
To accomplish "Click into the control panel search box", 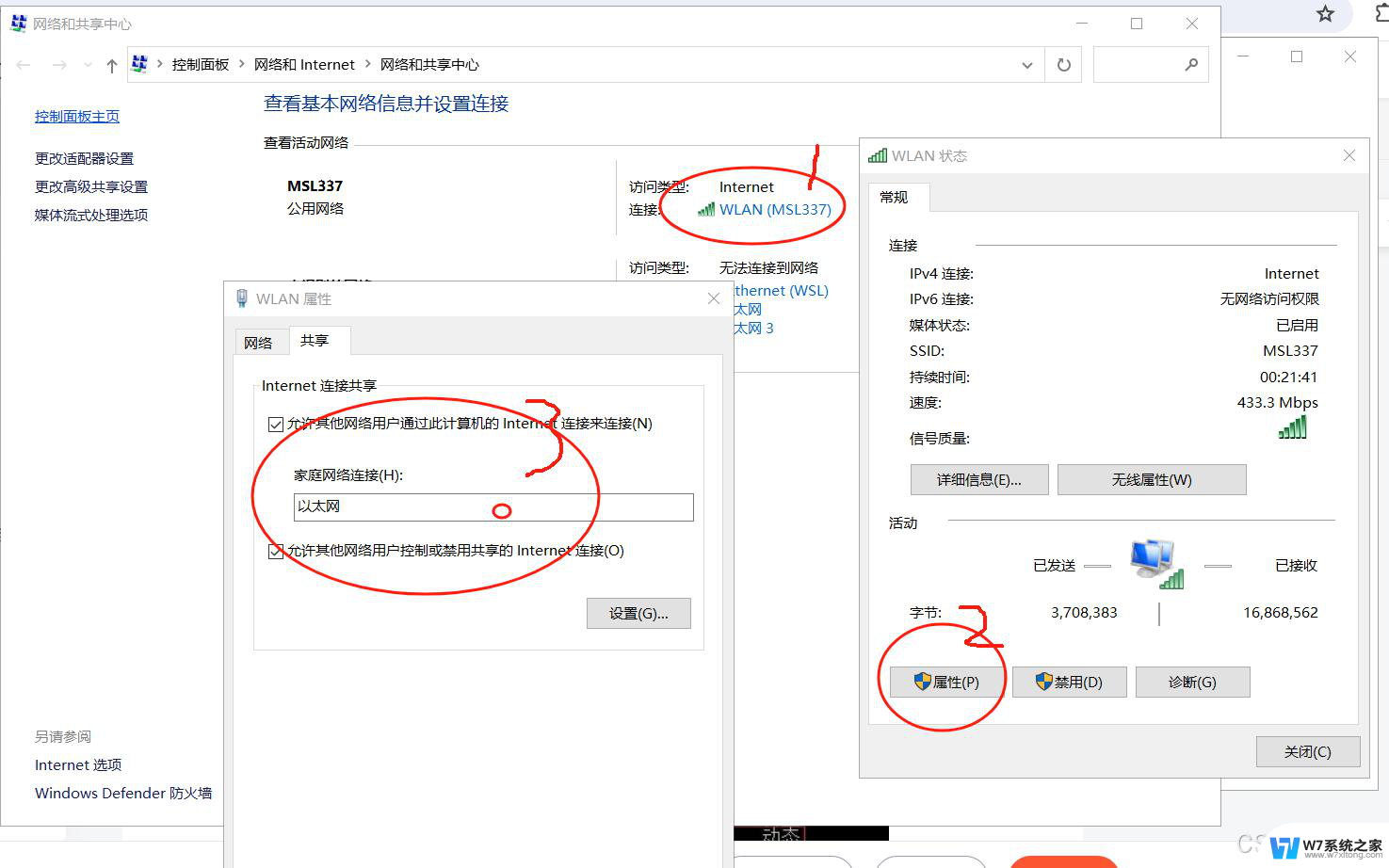I will coord(1151,65).
